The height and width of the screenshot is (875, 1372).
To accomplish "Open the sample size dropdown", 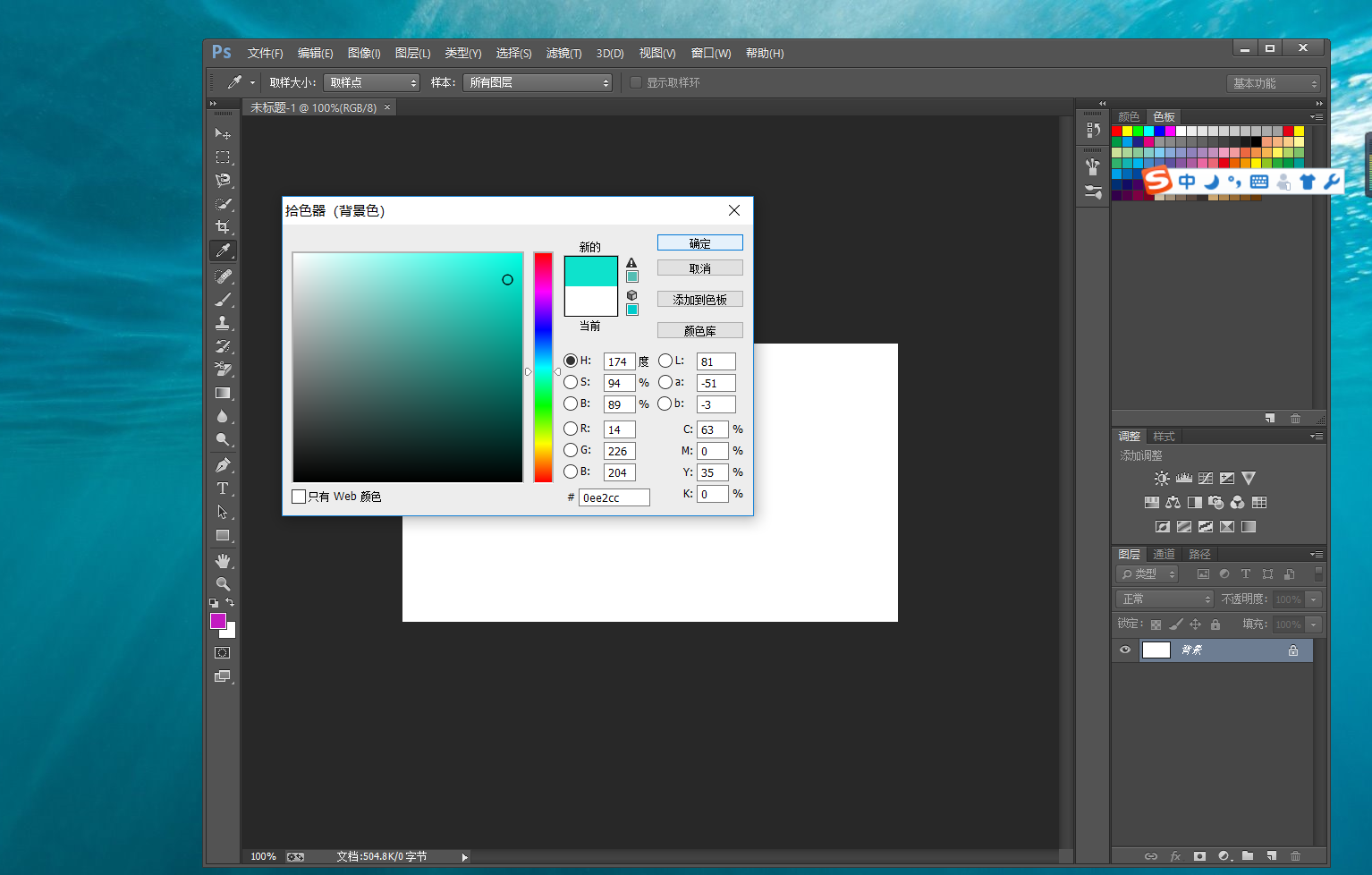I will (371, 82).
